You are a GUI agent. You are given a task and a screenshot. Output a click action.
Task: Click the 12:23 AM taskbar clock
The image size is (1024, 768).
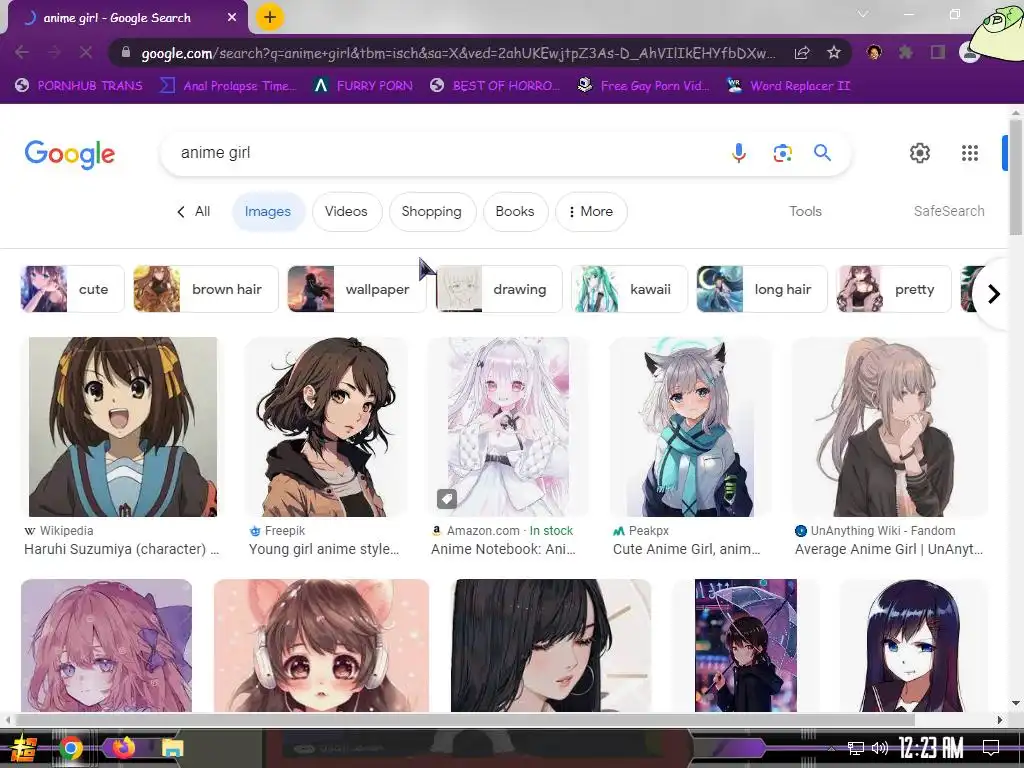click(x=931, y=748)
